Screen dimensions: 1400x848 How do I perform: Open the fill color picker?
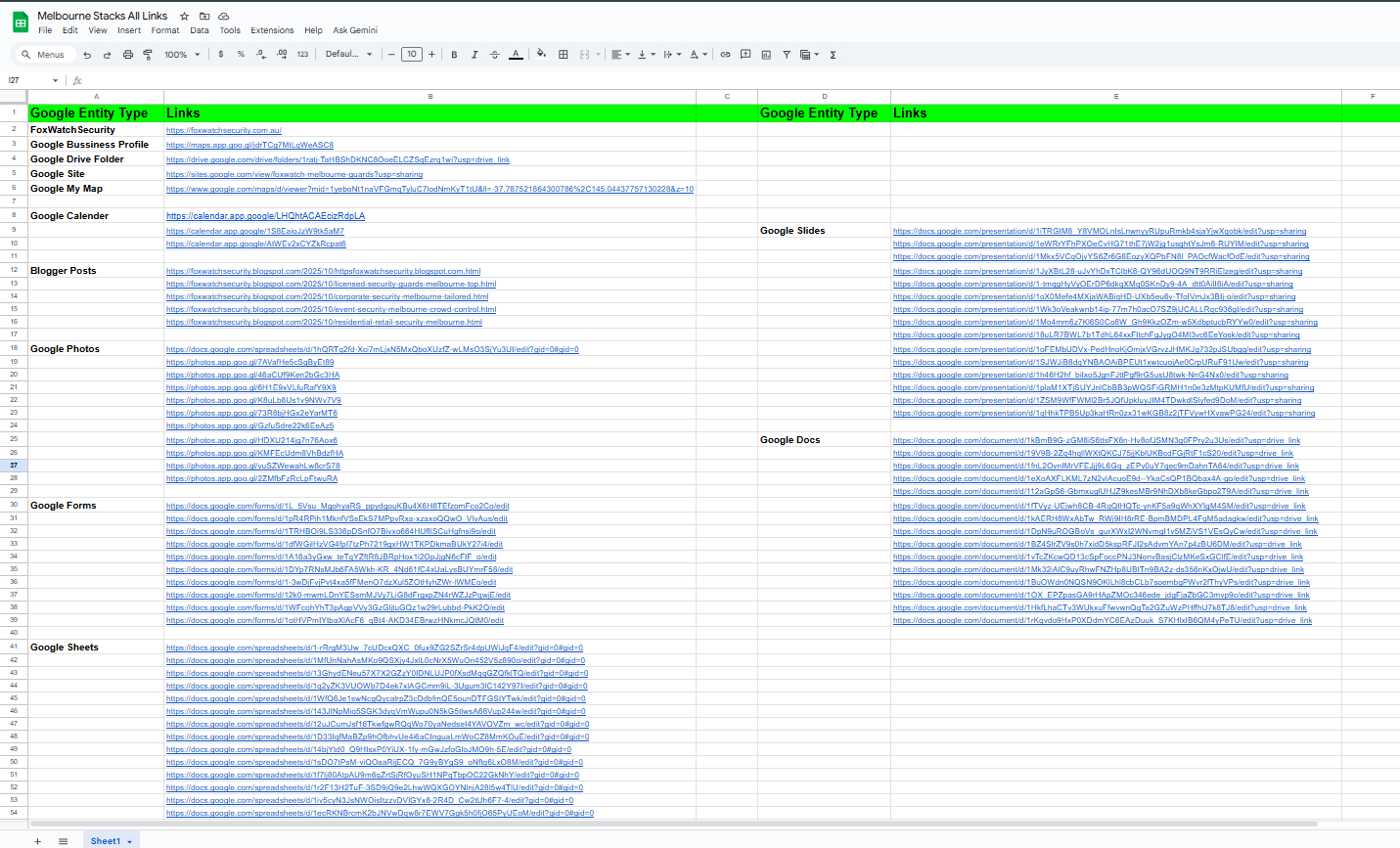click(x=541, y=55)
